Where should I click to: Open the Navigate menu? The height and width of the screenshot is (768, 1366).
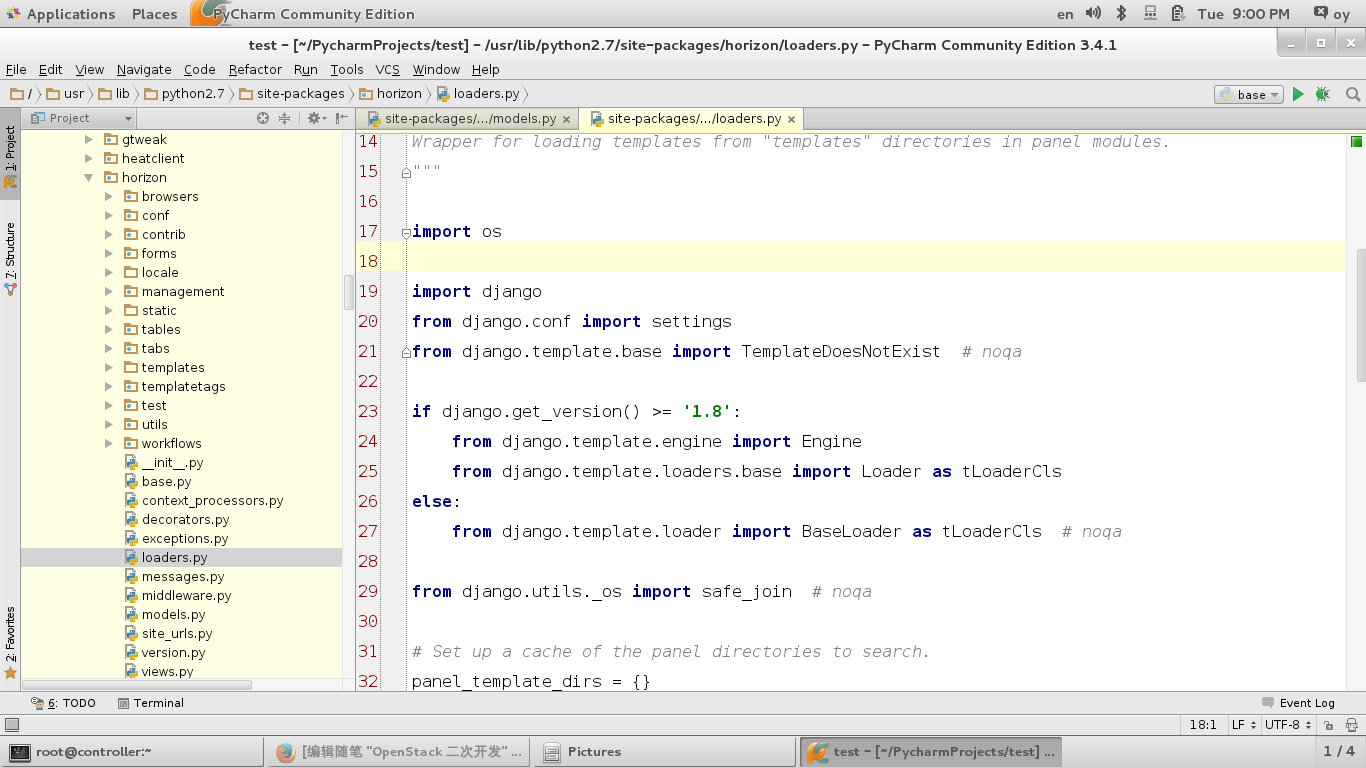[x=144, y=70]
